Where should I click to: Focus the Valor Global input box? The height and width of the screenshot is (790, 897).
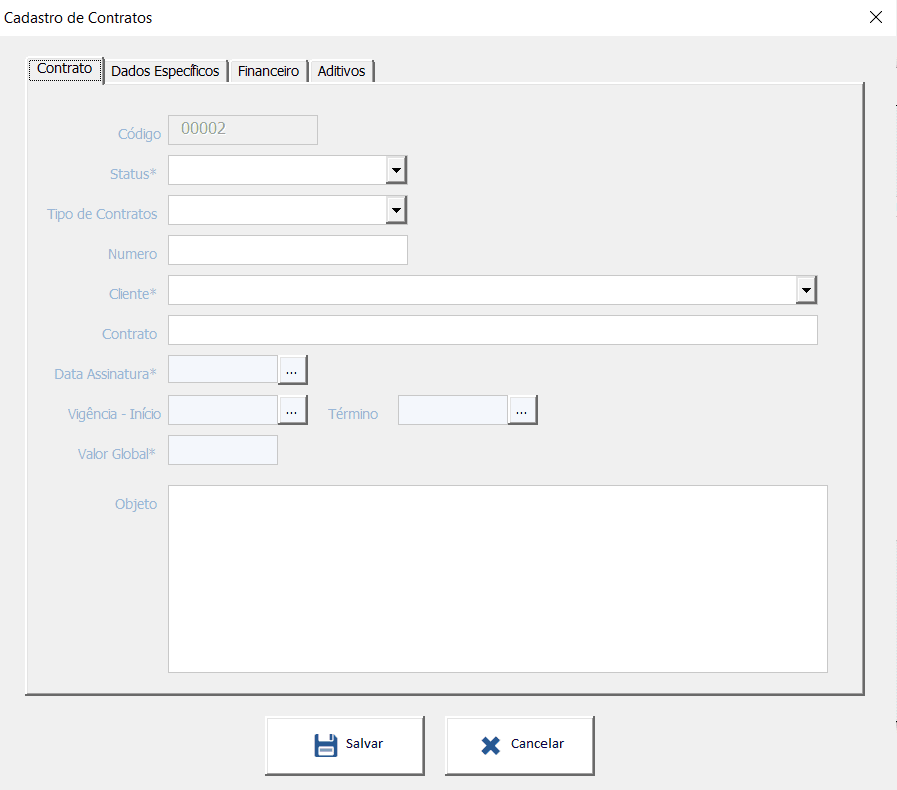[x=223, y=450]
